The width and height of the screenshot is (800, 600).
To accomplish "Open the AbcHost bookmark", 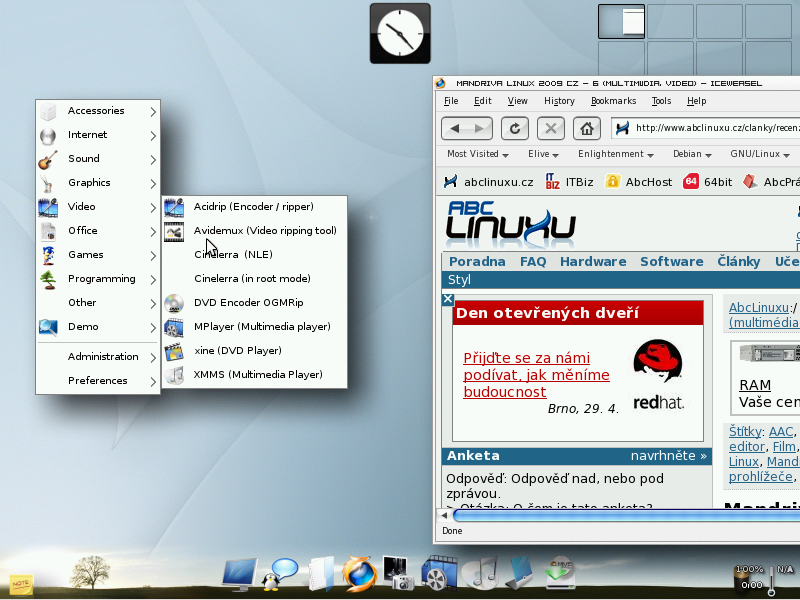I will pos(638,182).
